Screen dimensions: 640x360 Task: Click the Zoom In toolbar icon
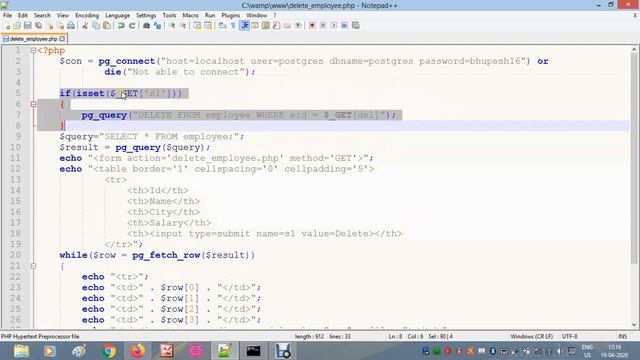pos(172,26)
